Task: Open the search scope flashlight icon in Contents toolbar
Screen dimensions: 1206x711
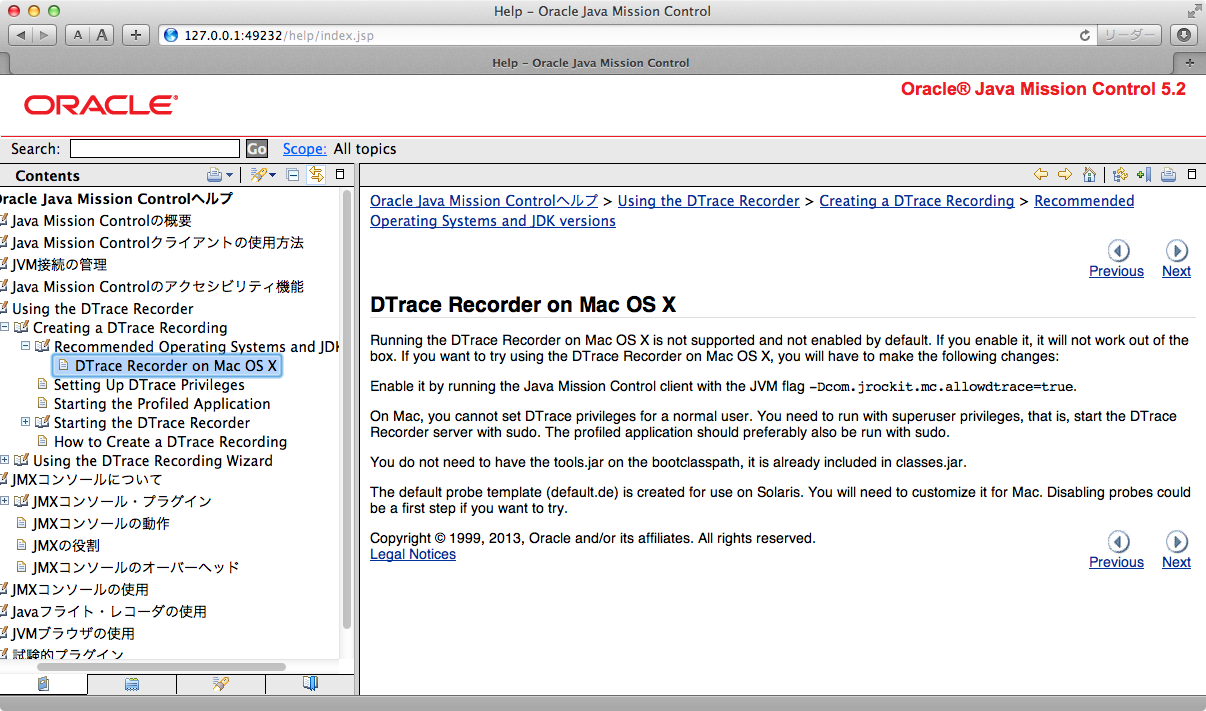Action: pyautogui.click(x=260, y=175)
